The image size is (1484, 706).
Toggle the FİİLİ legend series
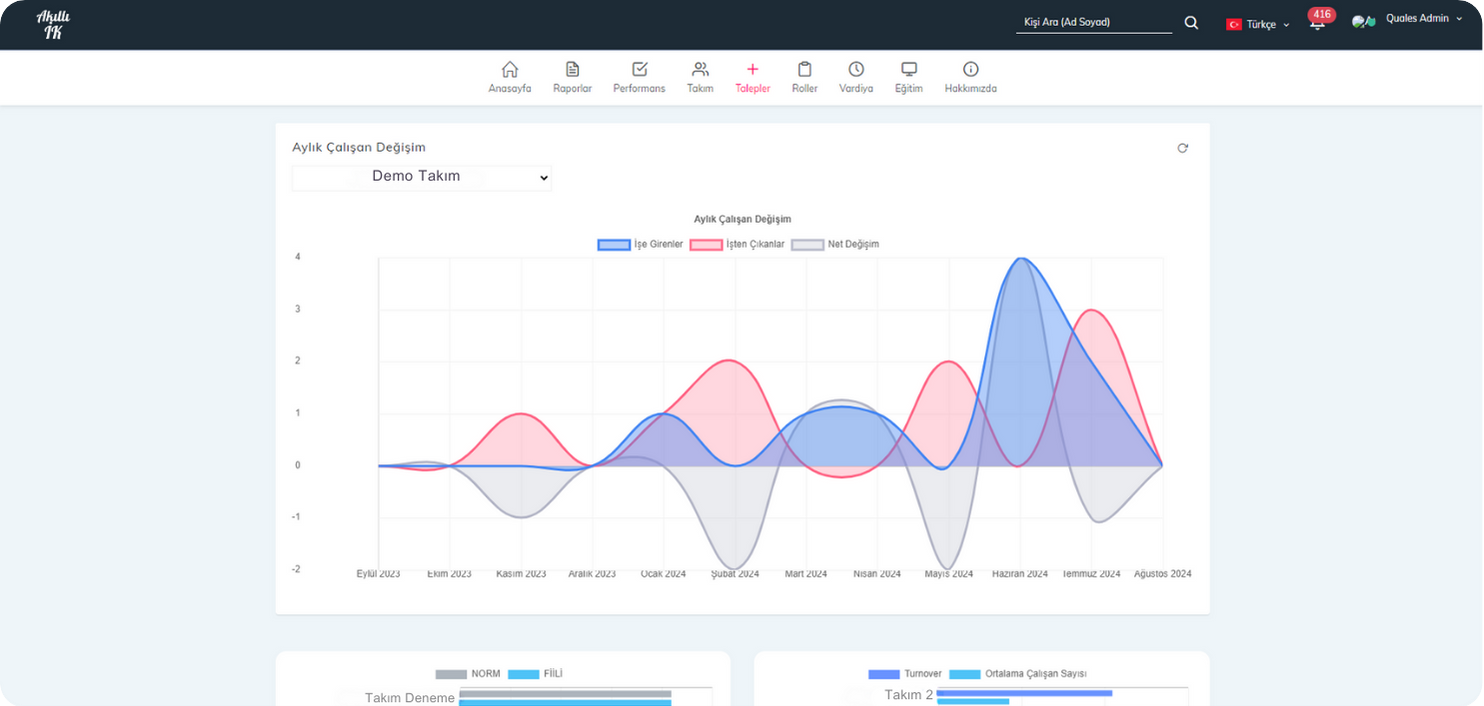coord(536,674)
